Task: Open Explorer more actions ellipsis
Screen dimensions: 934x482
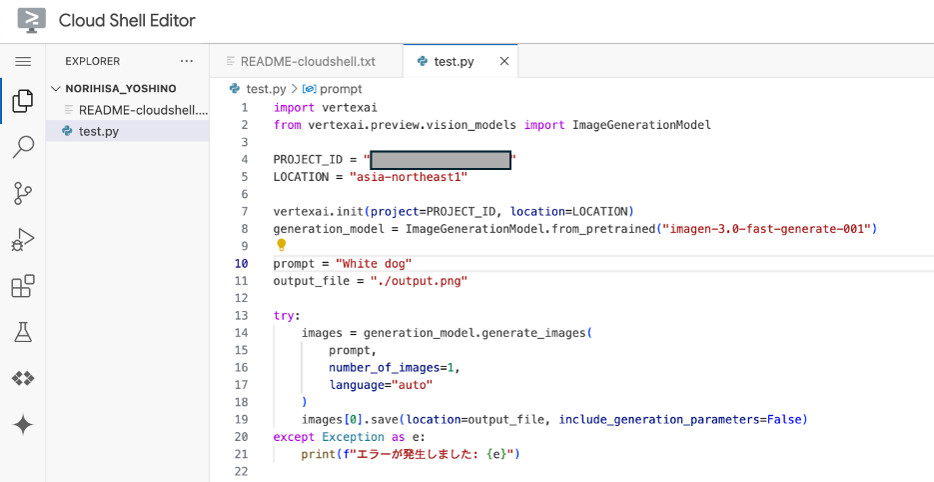Action: pyautogui.click(x=186, y=62)
